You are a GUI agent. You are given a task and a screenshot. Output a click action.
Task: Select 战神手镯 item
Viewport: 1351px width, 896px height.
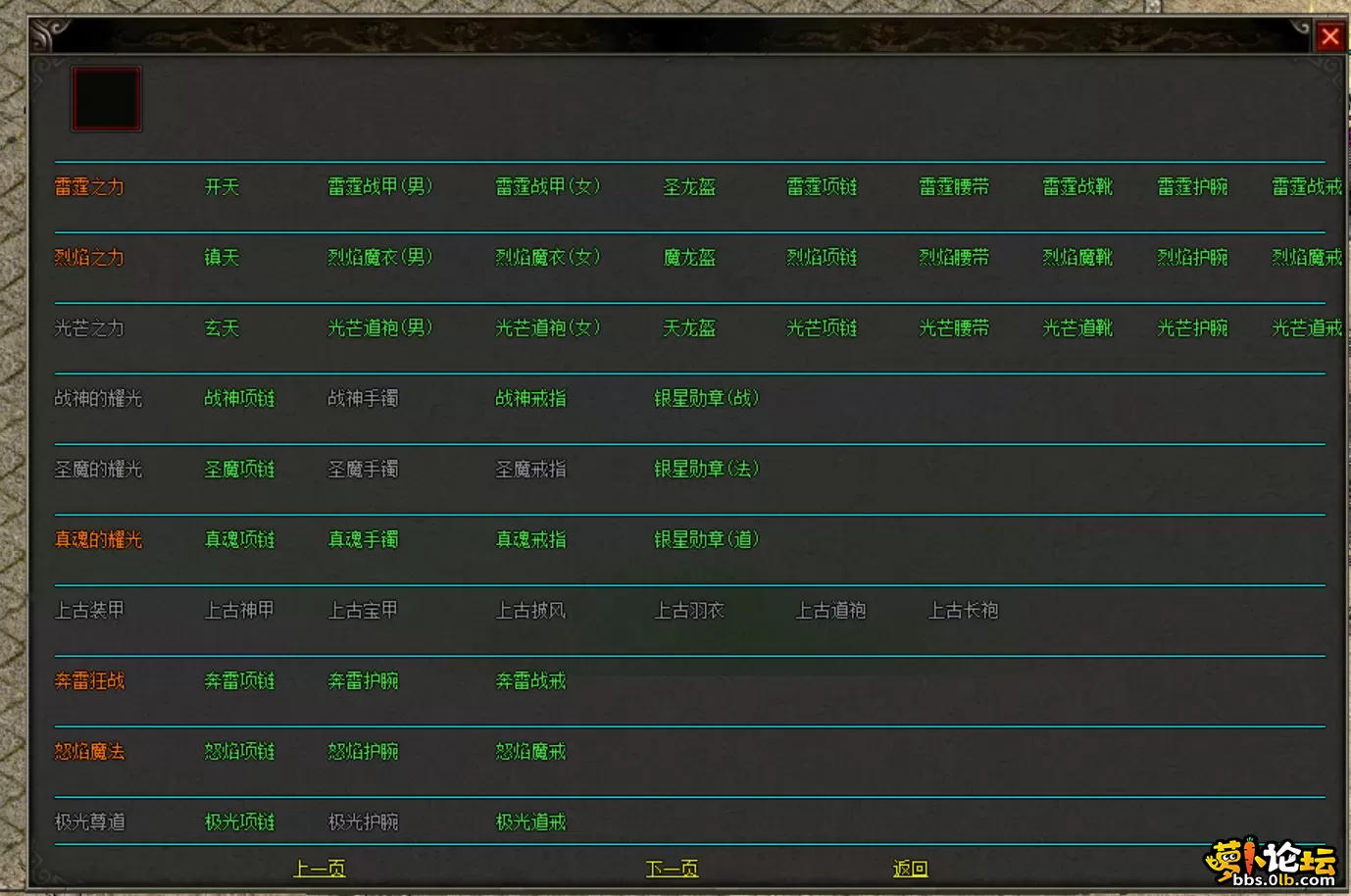click(x=363, y=398)
